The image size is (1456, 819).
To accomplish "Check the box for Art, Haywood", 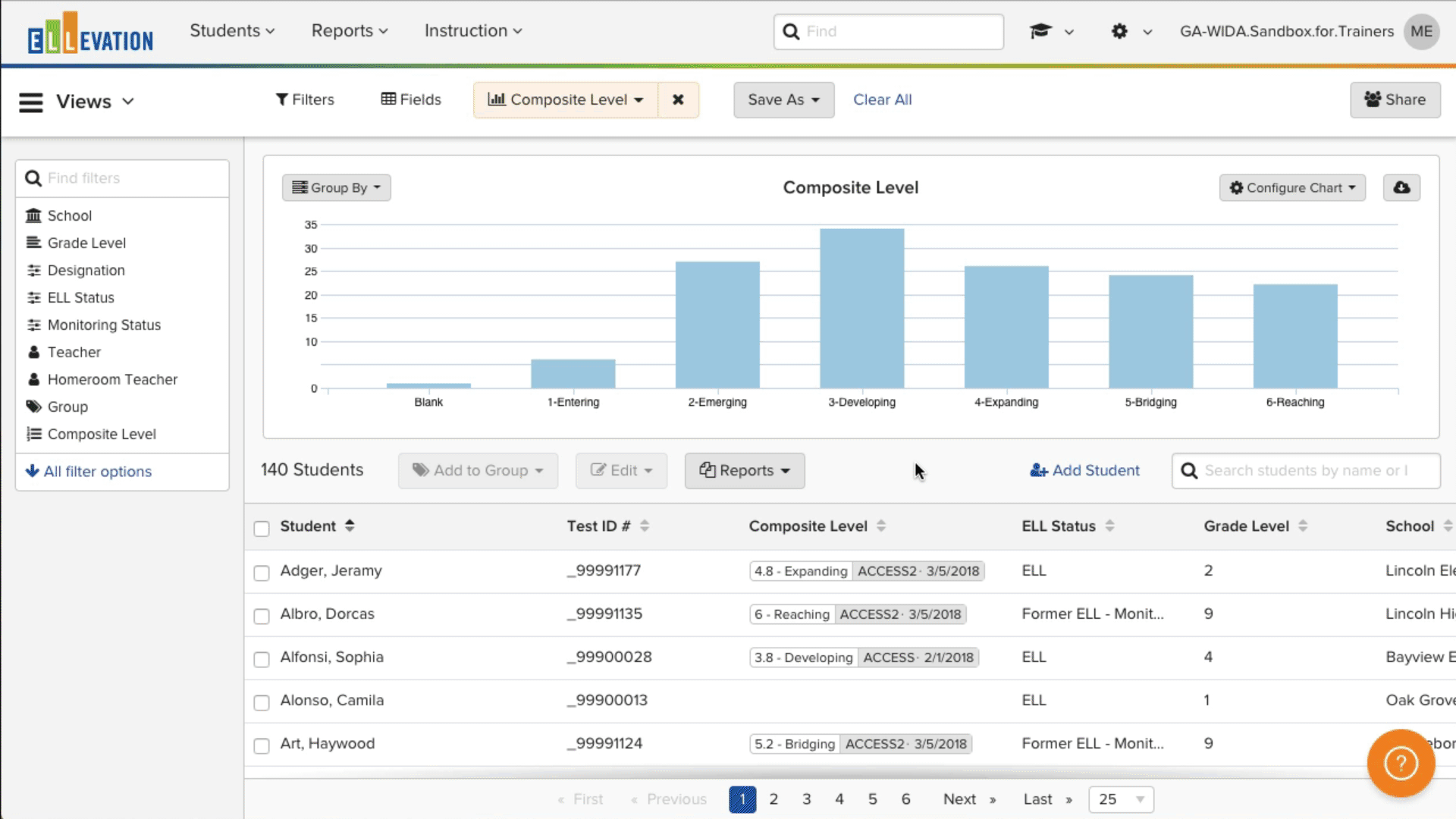I will coord(262,745).
